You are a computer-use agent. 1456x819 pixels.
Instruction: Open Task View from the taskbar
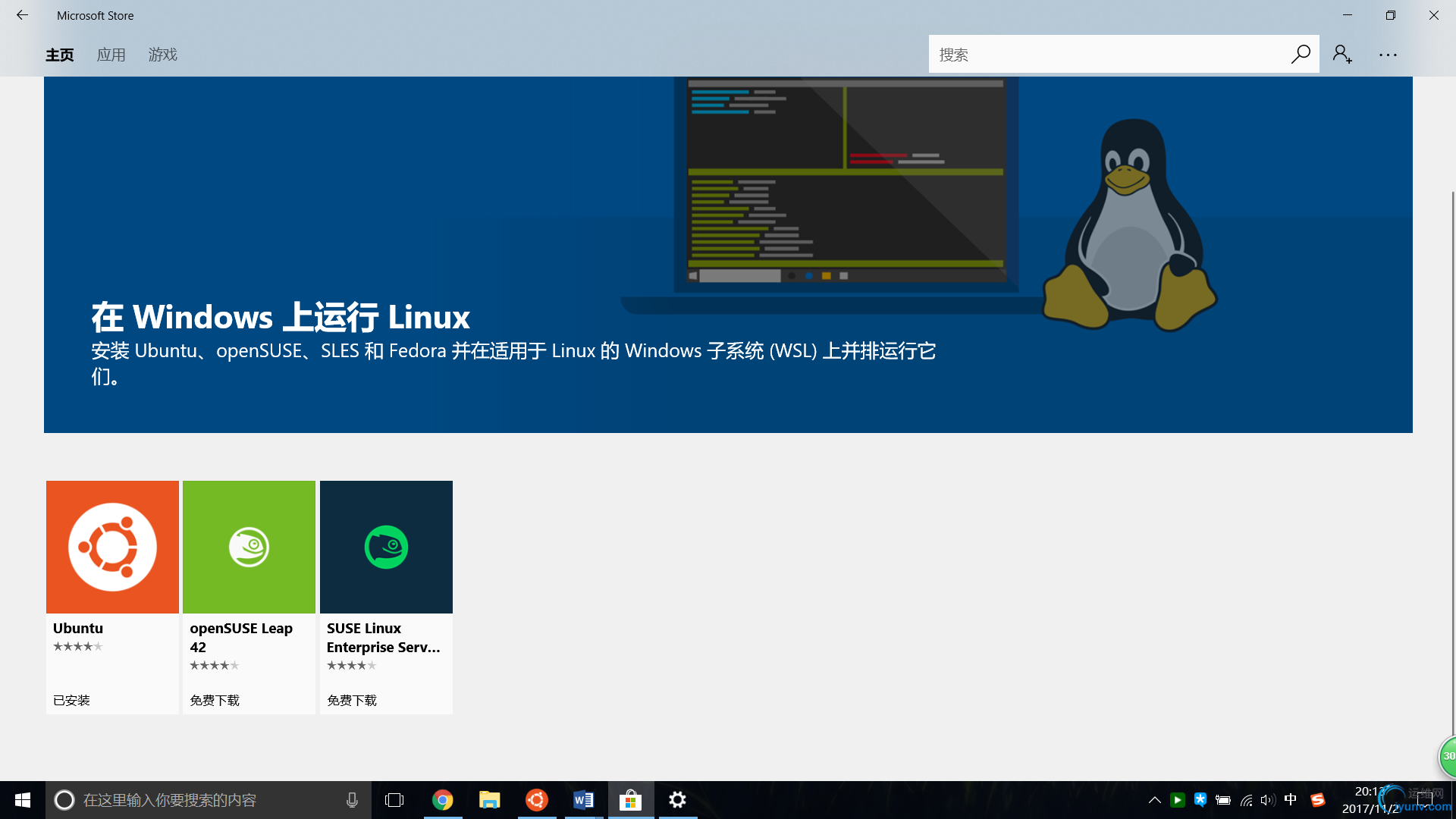coord(394,800)
